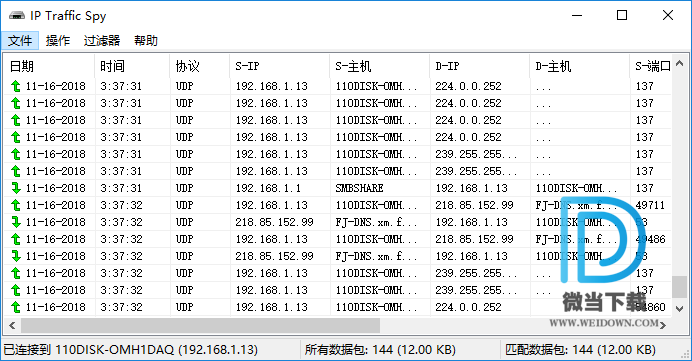Viewport: 692px width, 361px height.
Task: Open the 文件 menu
Action: (20, 41)
